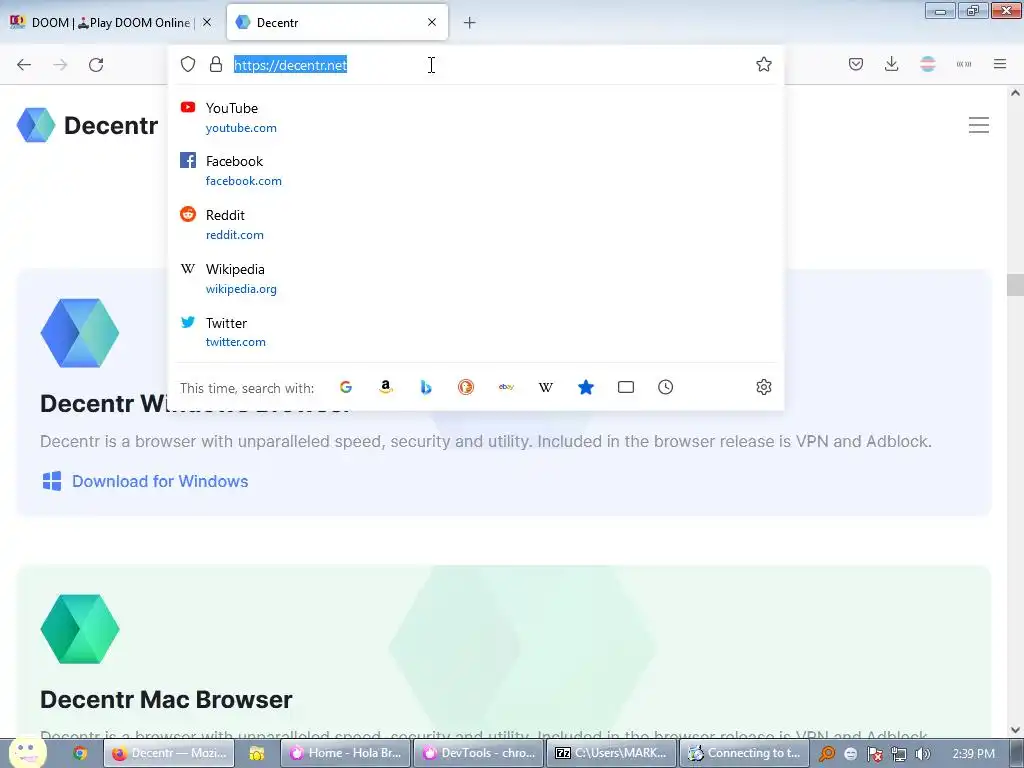Image resolution: width=1024 pixels, height=768 pixels.
Task: Bookmark this page with the star icon
Action: [x=763, y=64]
